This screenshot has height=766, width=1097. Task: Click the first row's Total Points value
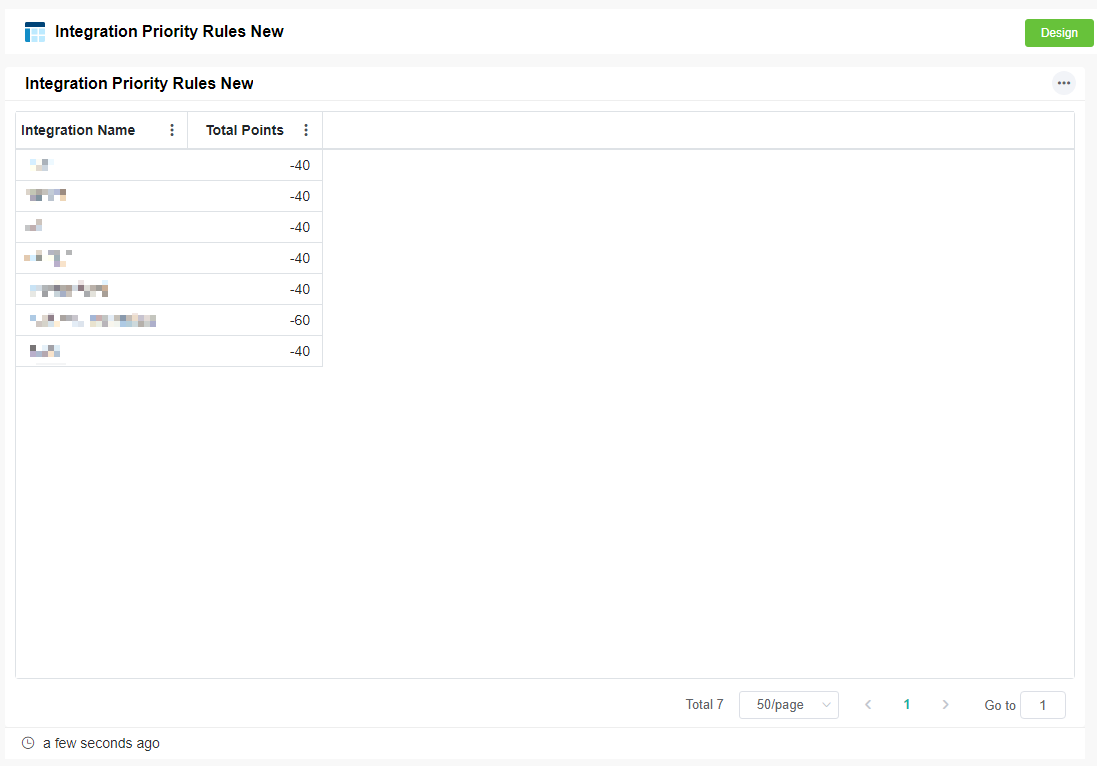tap(300, 165)
